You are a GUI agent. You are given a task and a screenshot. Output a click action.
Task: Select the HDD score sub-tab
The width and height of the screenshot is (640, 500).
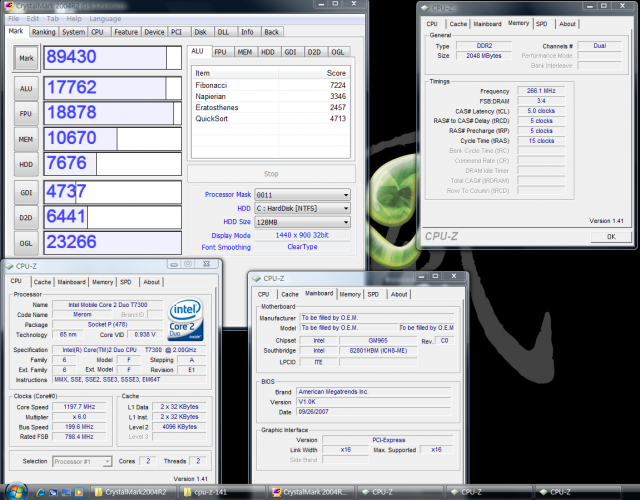tap(268, 52)
